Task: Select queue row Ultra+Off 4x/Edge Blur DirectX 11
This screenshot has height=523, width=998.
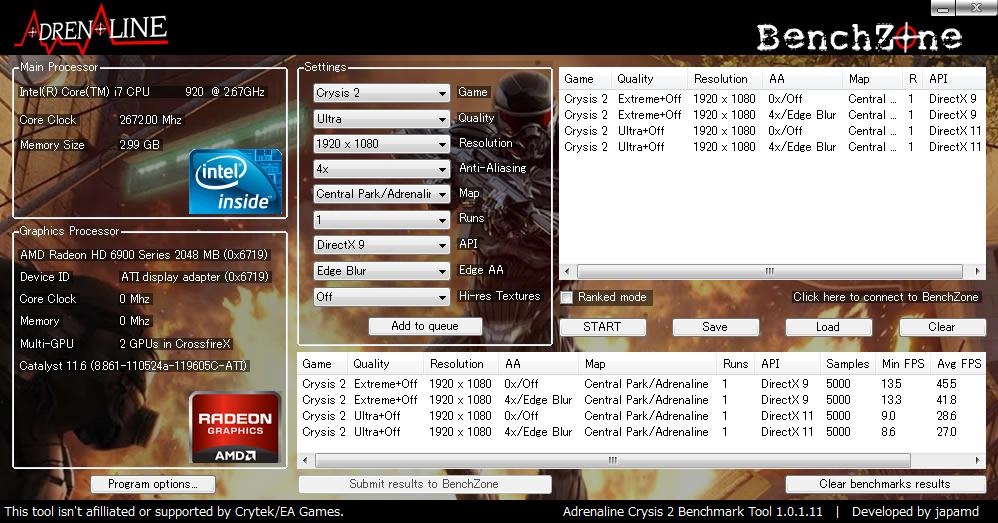Action: click(772, 146)
